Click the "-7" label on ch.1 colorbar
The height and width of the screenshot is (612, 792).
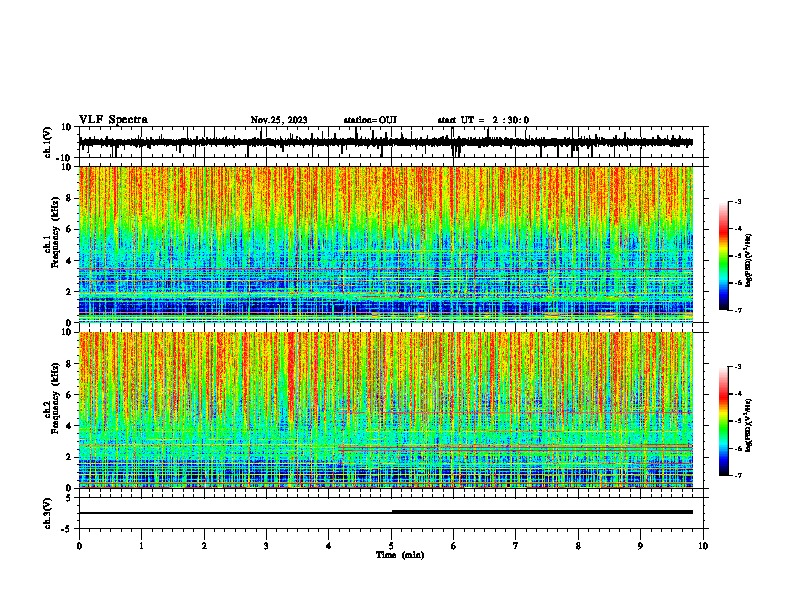click(x=738, y=310)
